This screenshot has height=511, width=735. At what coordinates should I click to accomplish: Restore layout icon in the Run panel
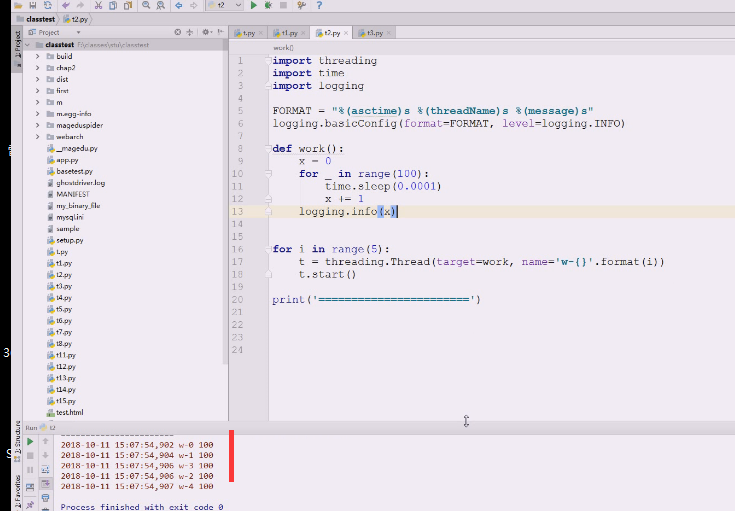pos(30,487)
